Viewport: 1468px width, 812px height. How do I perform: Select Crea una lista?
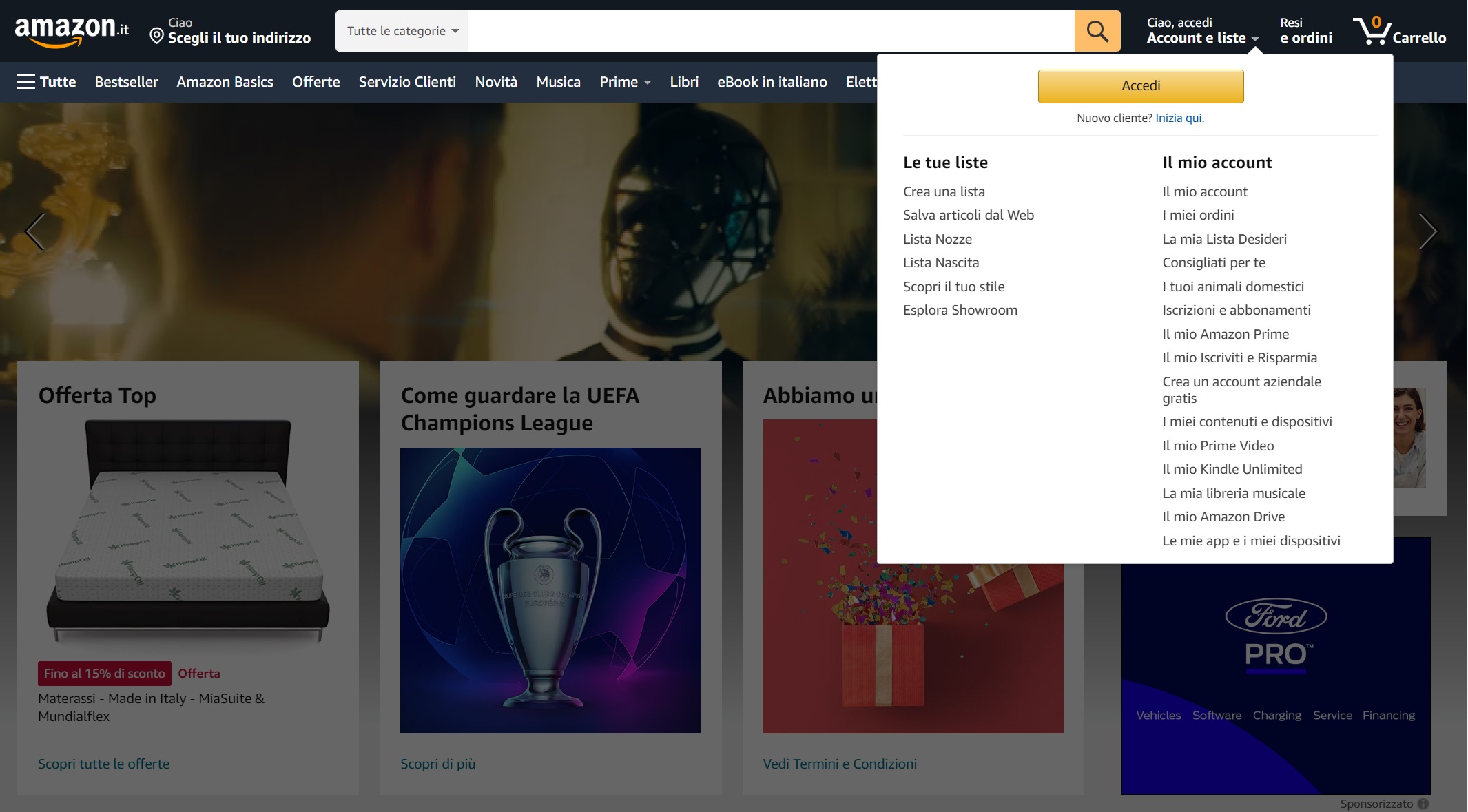[x=944, y=191]
